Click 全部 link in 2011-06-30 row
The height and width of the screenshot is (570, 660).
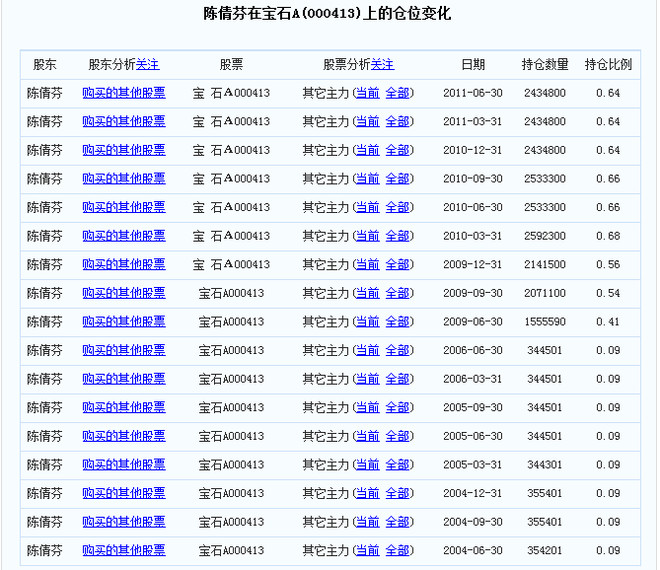tap(397, 93)
